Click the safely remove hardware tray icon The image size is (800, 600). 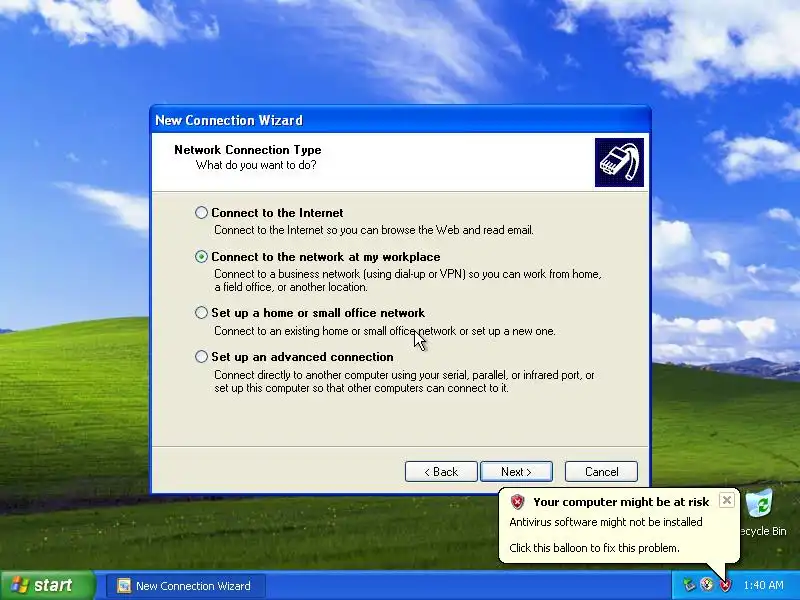click(x=689, y=585)
